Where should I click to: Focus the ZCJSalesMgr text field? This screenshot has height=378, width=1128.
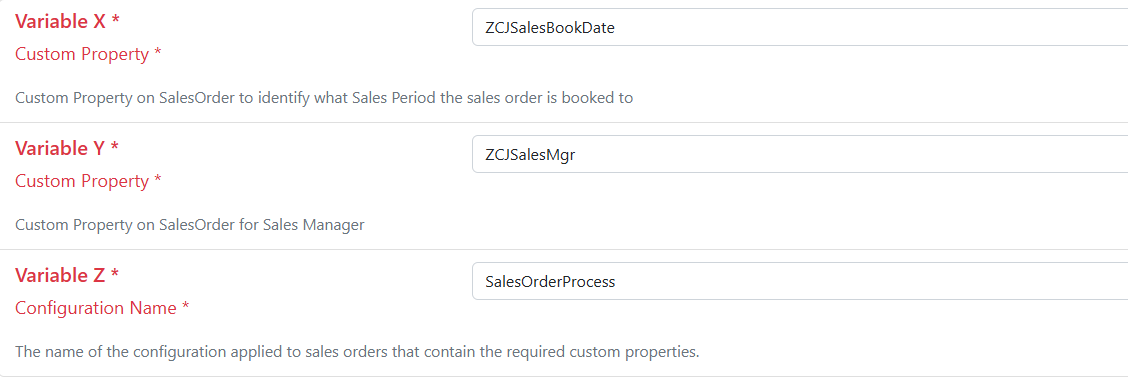point(800,154)
